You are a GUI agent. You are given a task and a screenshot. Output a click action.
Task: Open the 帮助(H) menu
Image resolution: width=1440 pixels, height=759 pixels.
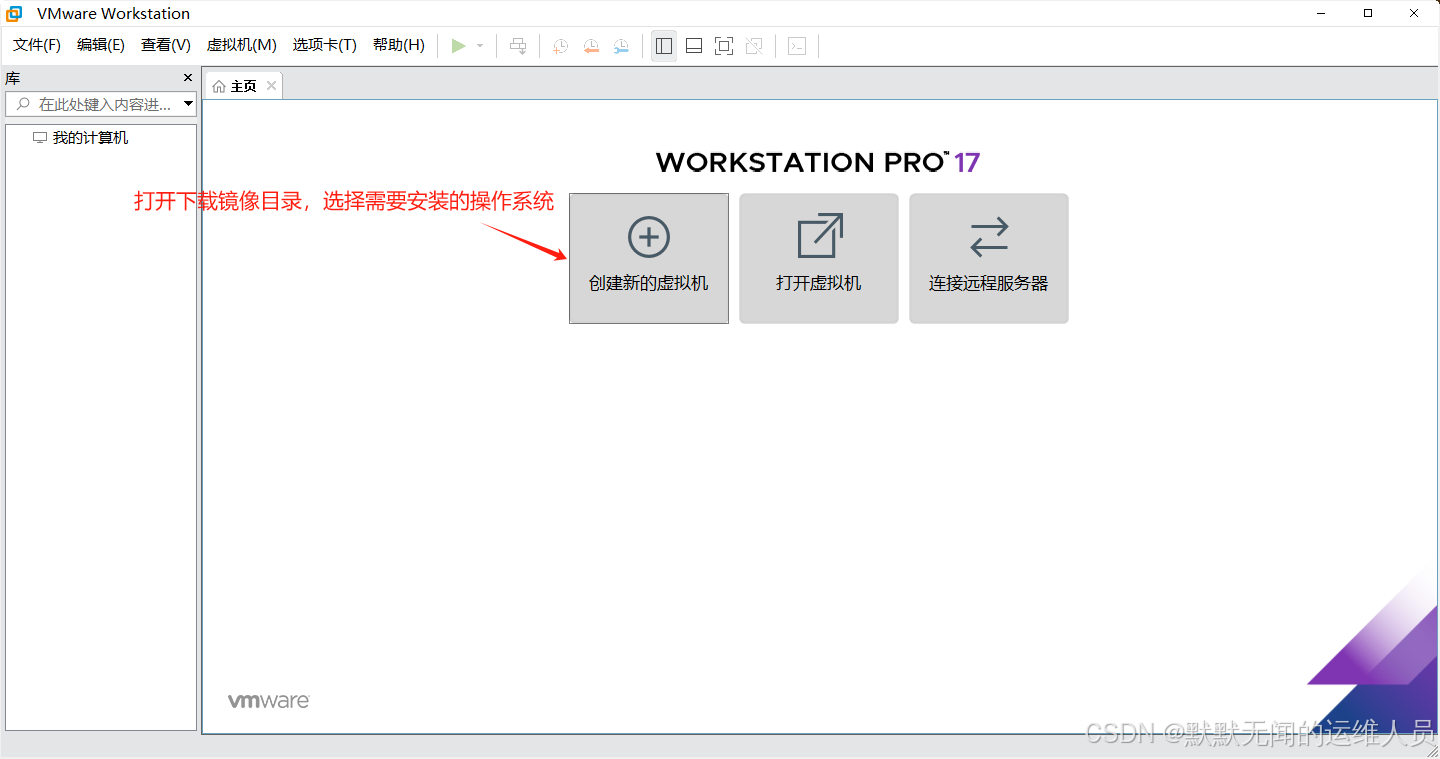pos(399,45)
